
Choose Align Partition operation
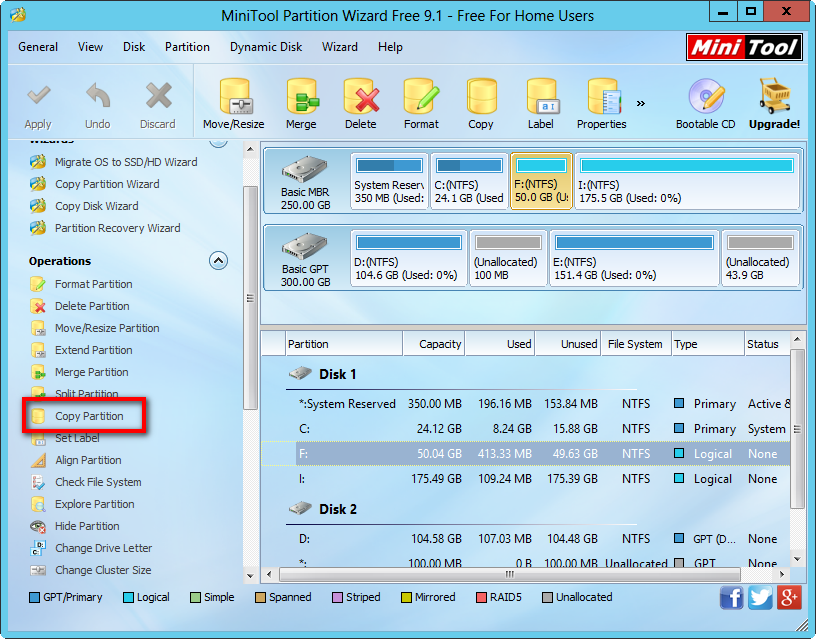76,460
